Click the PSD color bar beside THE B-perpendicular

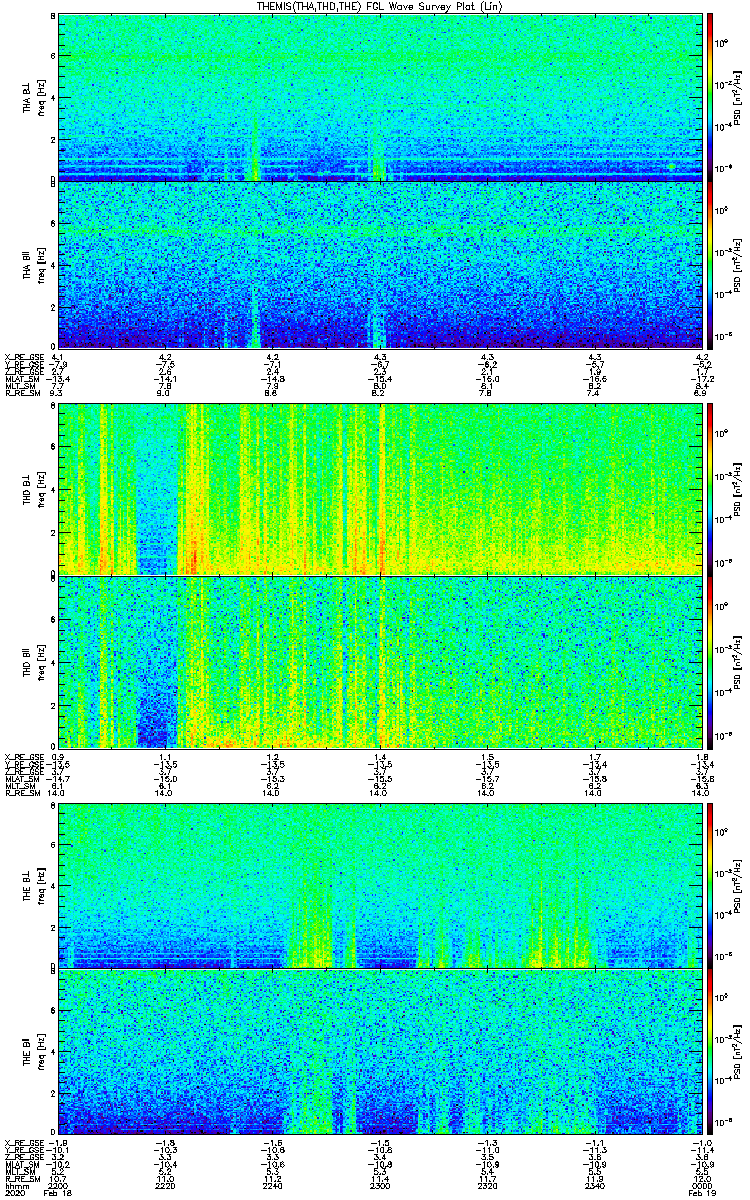[710, 884]
